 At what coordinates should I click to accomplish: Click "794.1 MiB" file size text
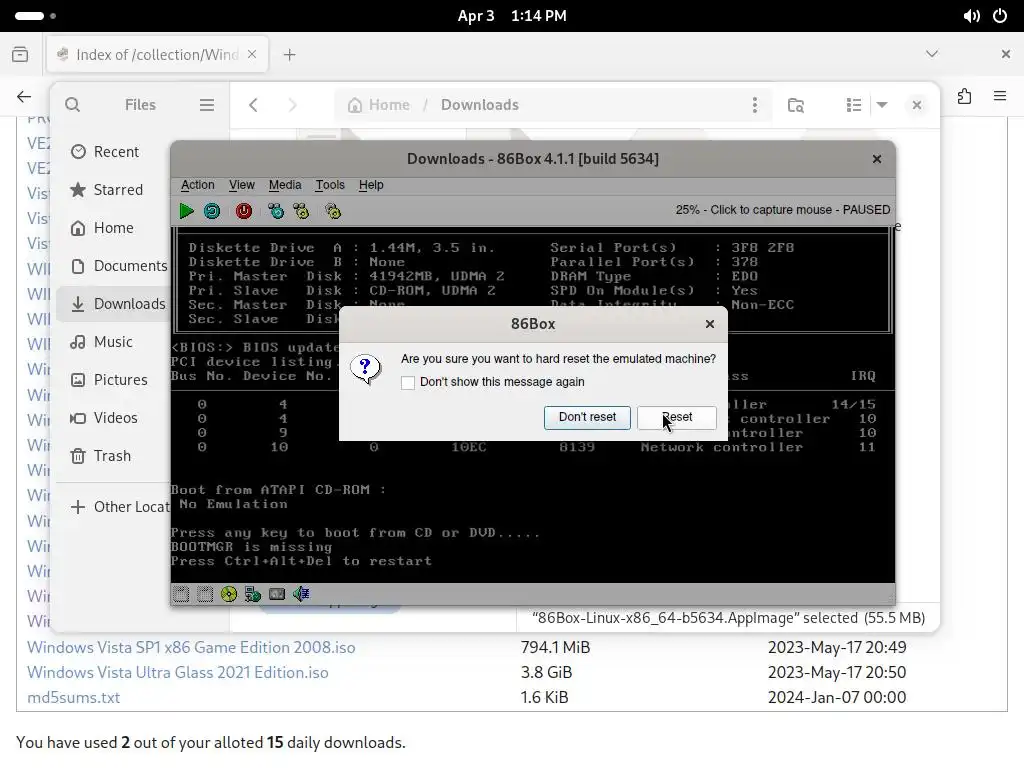pyautogui.click(x=555, y=647)
